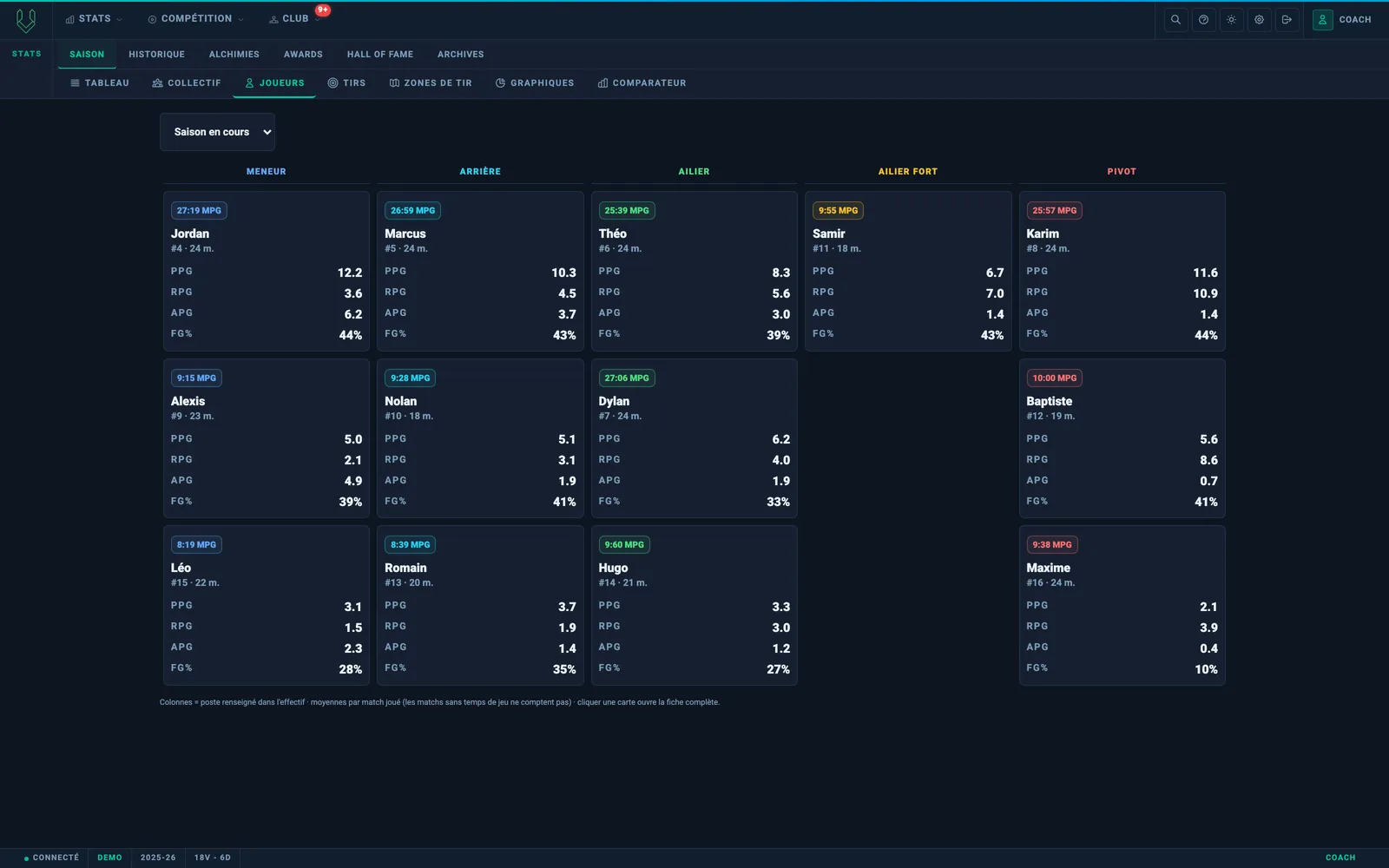Viewport: 1389px width, 868px height.
Task: Click the logout arrow icon
Action: coord(1287,19)
